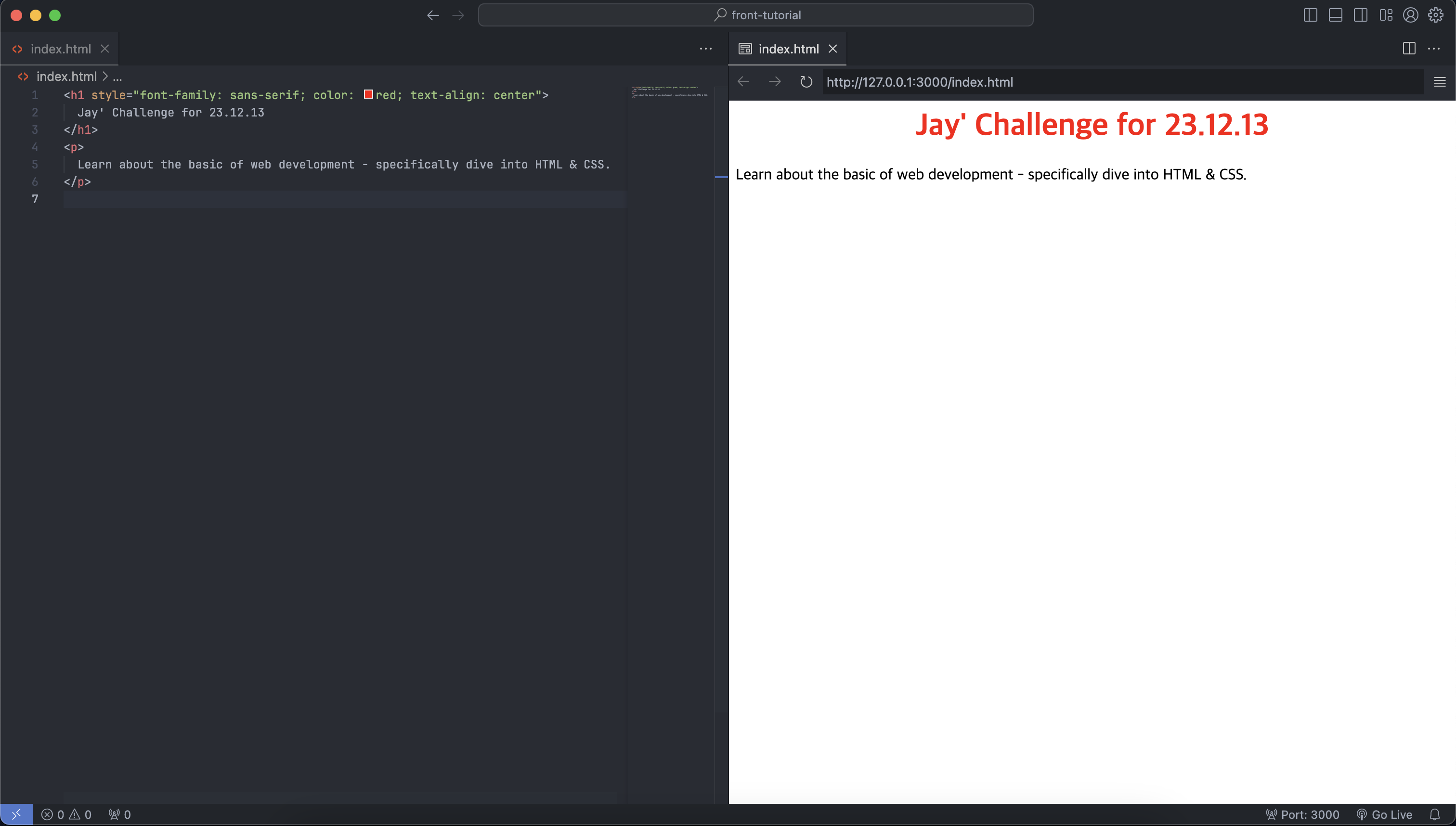This screenshot has width=1456, height=826.
Task: Split the preview editor to the right
Action: coord(1409,49)
